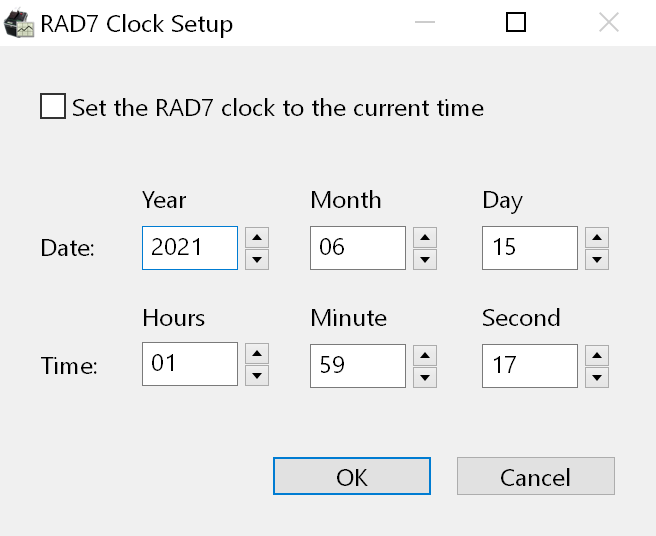Decrease the Year value with down arrow

(257, 259)
